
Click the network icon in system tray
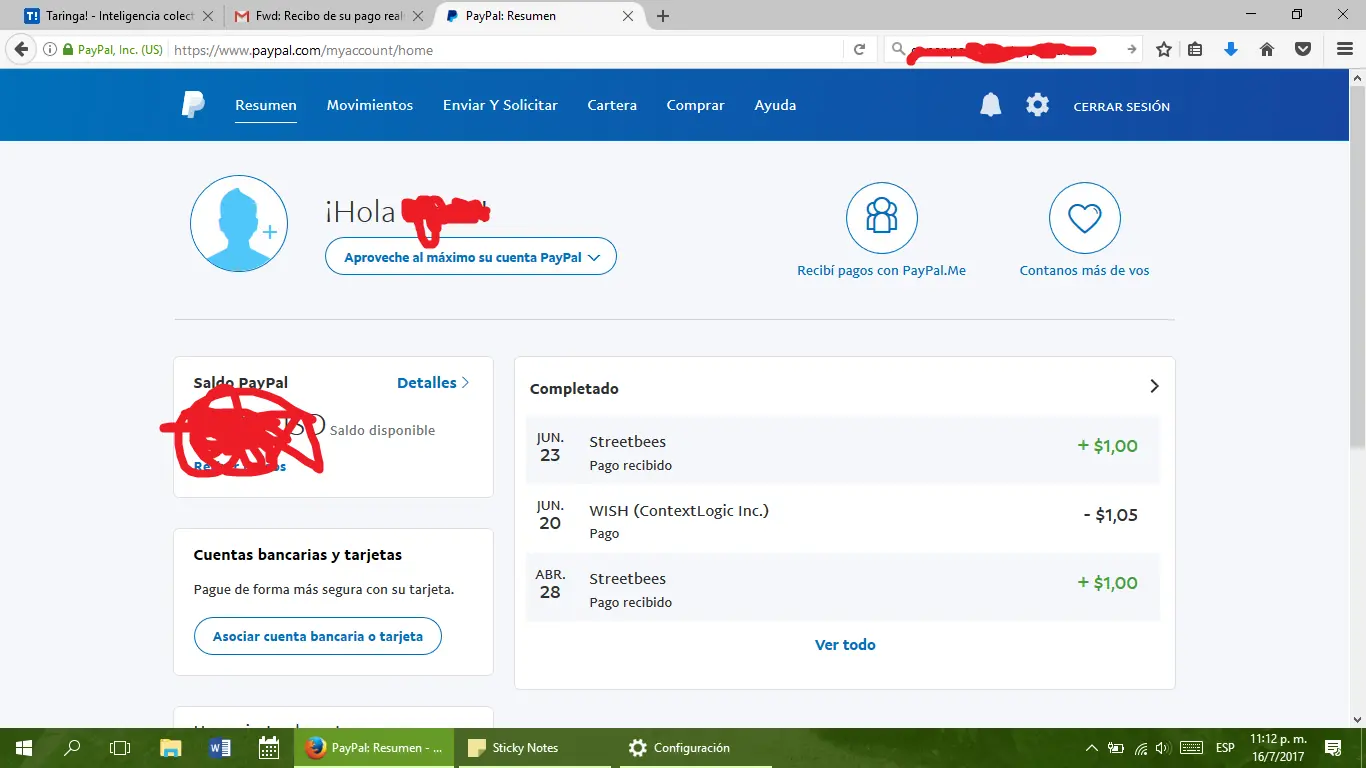pos(1140,748)
